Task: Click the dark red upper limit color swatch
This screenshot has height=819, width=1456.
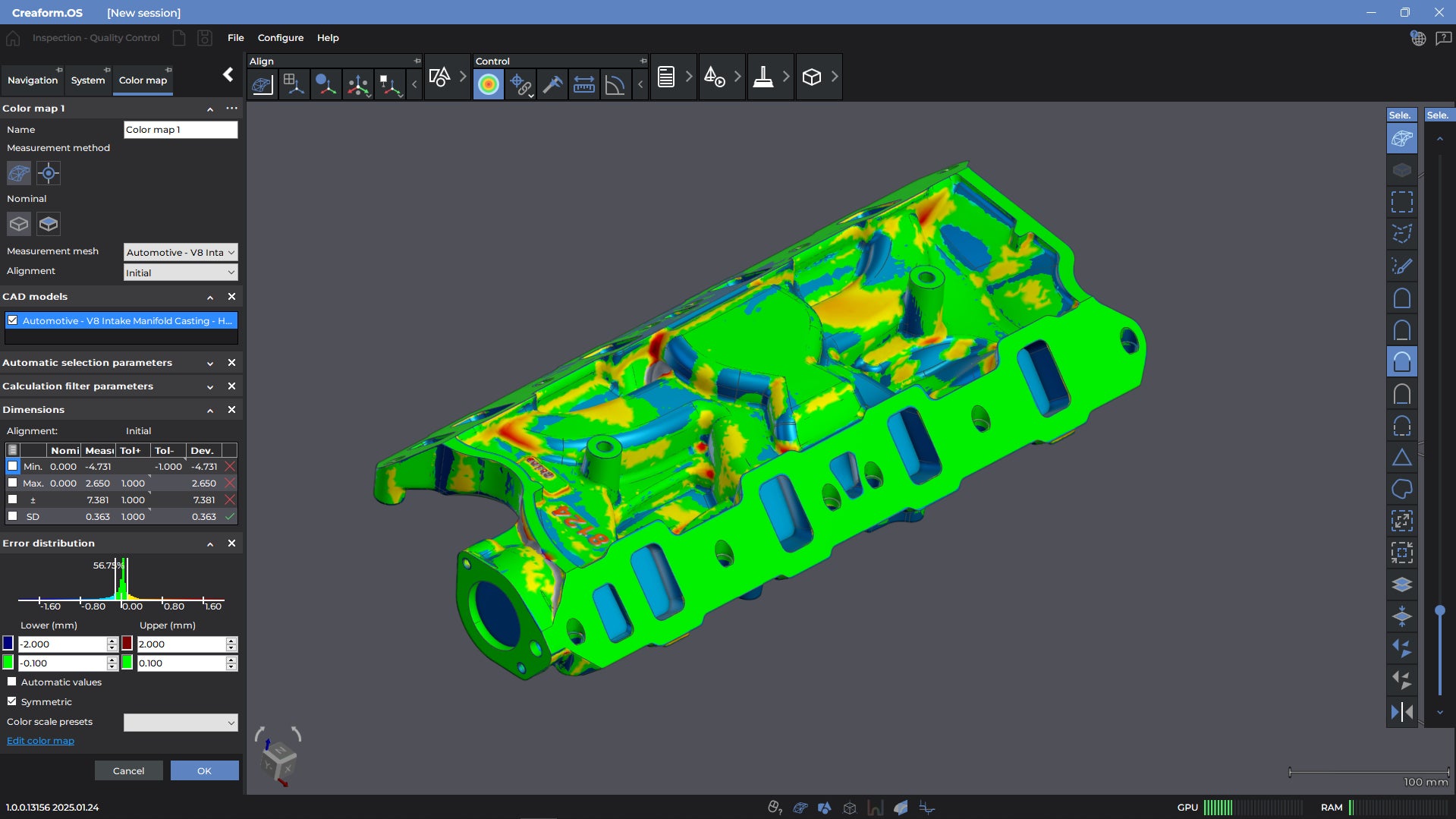Action: coord(127,643)
